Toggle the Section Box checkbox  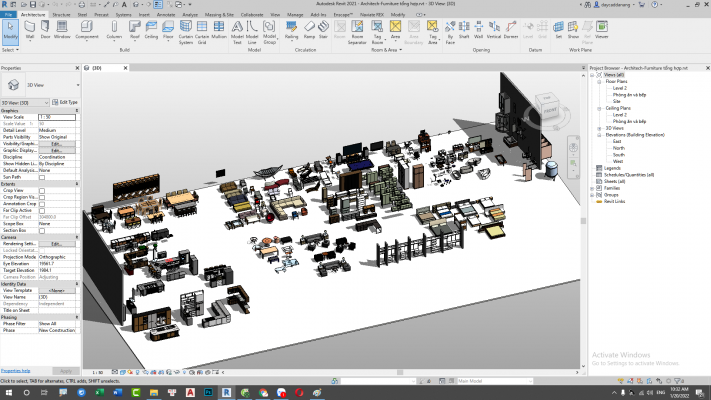point(41,229)
